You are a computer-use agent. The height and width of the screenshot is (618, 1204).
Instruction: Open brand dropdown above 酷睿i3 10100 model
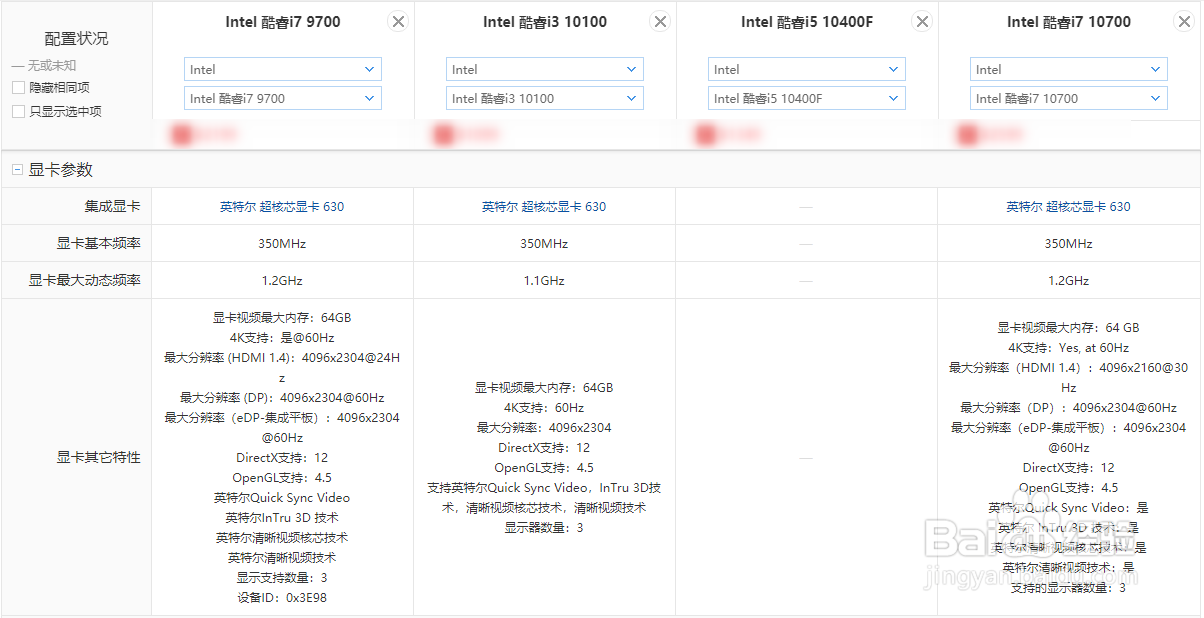tap(545, 69)
